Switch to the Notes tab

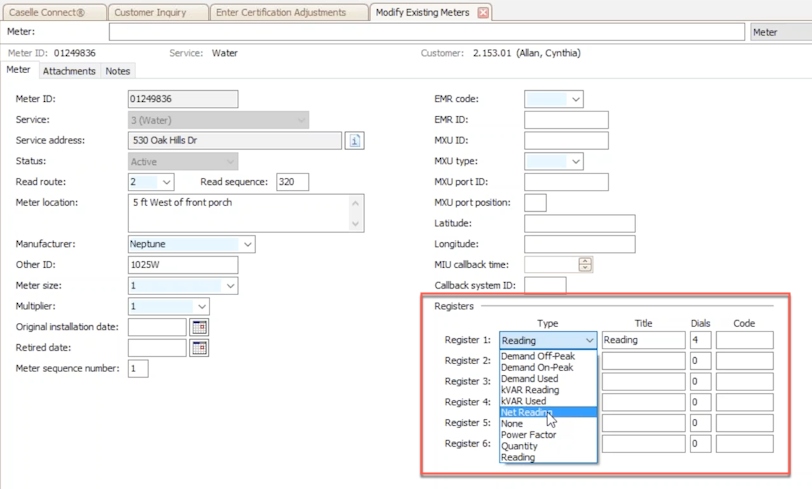tap(118, 71)
